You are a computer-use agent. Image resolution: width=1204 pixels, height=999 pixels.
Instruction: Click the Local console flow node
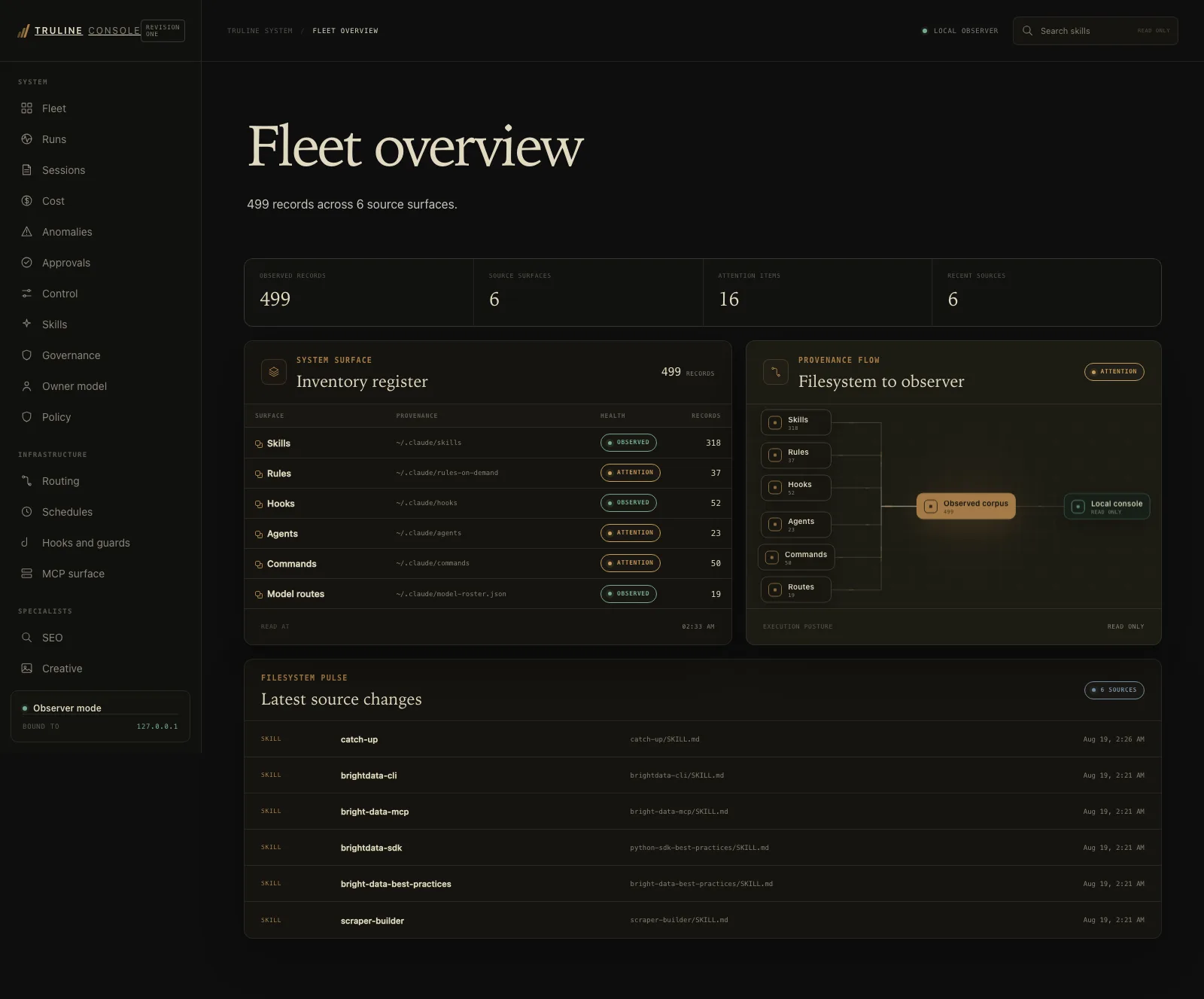pos(1107,507)
